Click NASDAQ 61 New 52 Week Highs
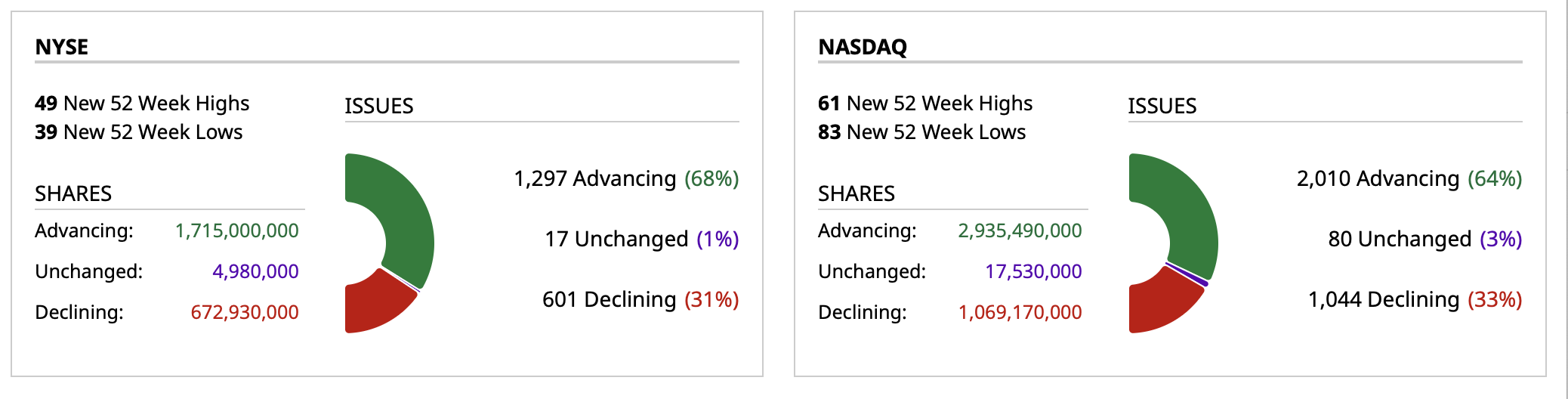Image resolution: width=1568 pixels, height=399 pixels. coord(925,103)
